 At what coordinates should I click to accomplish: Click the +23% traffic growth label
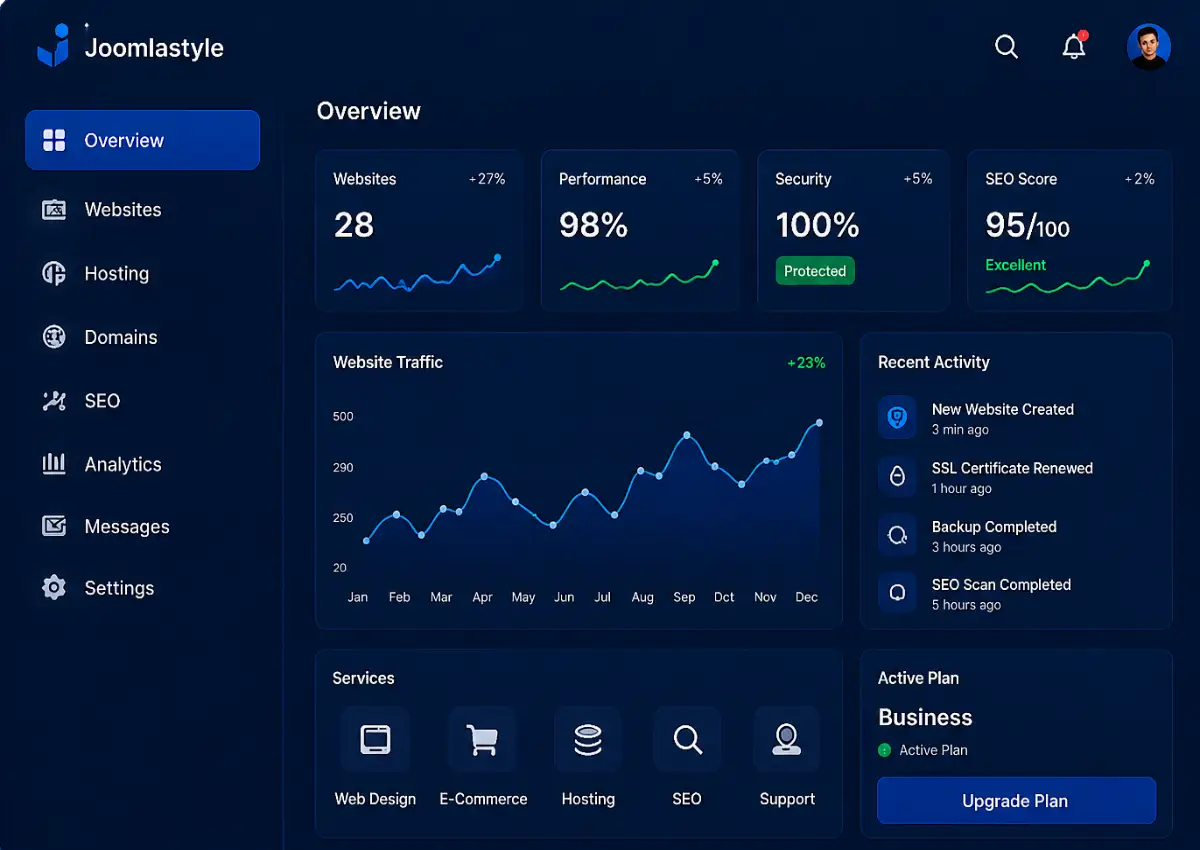coord(806,363)
